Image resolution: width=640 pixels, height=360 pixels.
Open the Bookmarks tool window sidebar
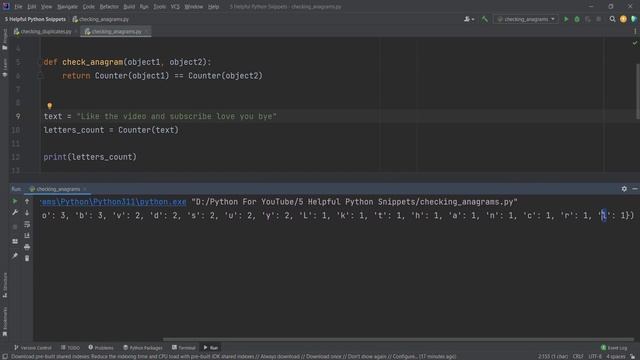coord(4,322)
